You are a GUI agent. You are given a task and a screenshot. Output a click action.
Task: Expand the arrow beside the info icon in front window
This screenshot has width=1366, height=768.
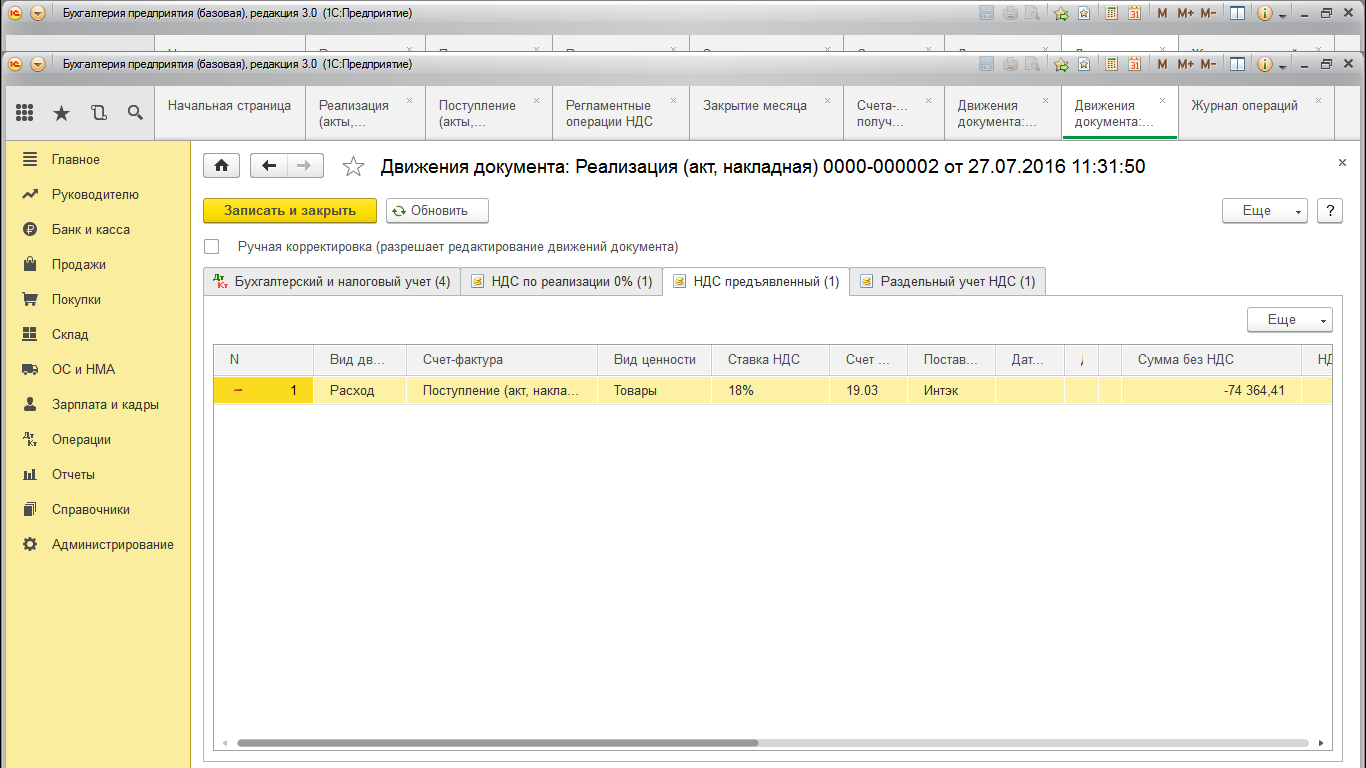(1283, 65)
